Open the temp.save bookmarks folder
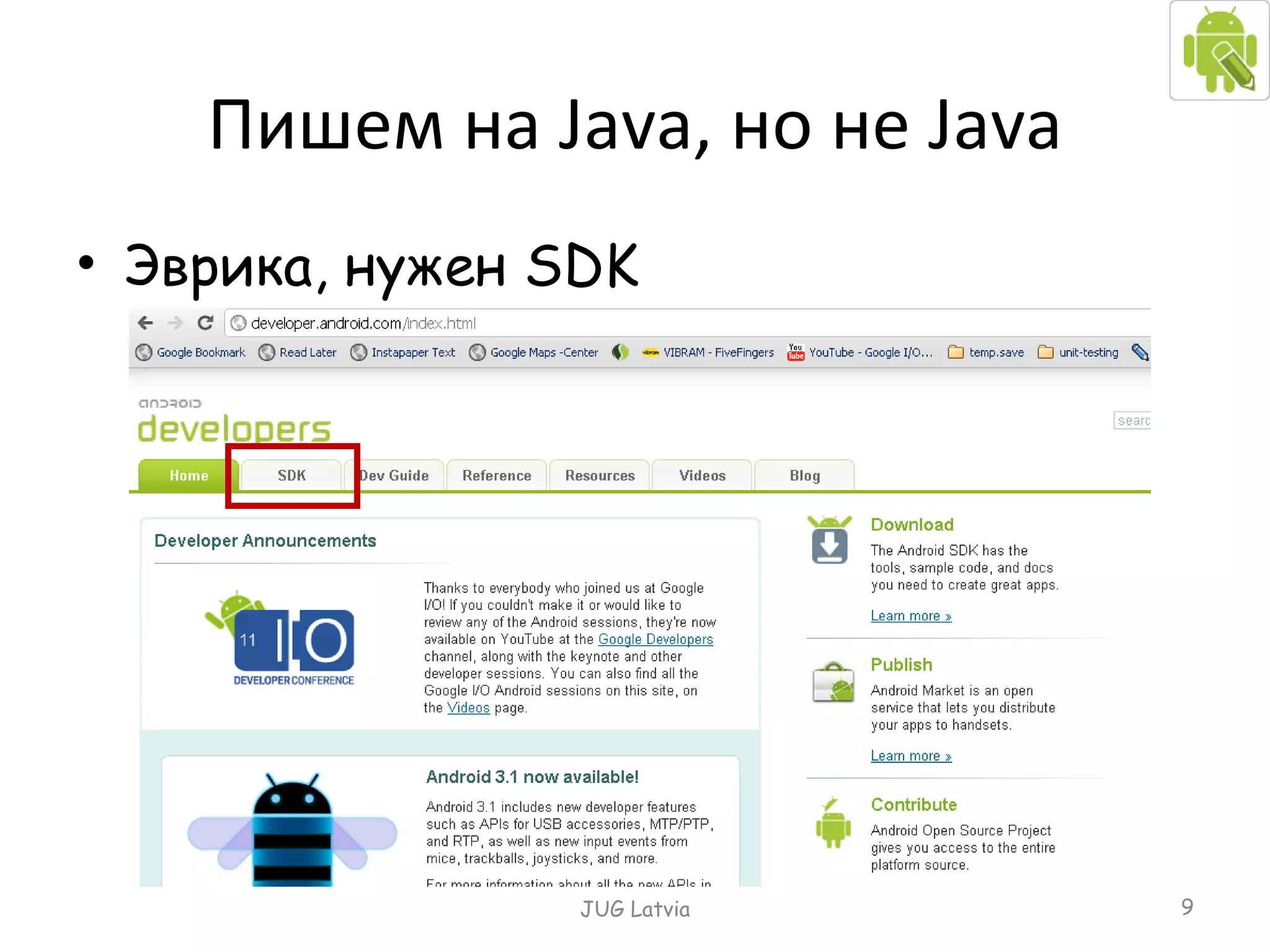1270x952 pixels. tap(986, 352)
